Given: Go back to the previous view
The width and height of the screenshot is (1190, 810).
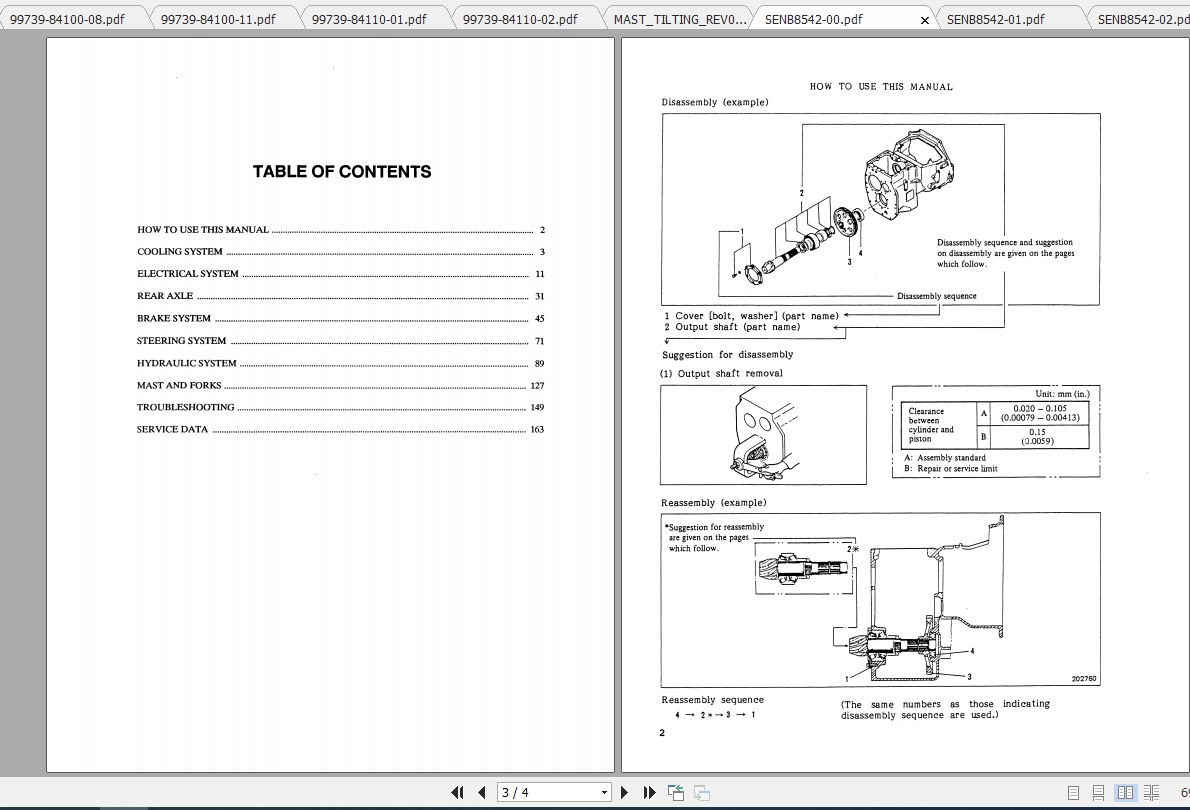Looking at the screenshot, I should click(675, 792).
